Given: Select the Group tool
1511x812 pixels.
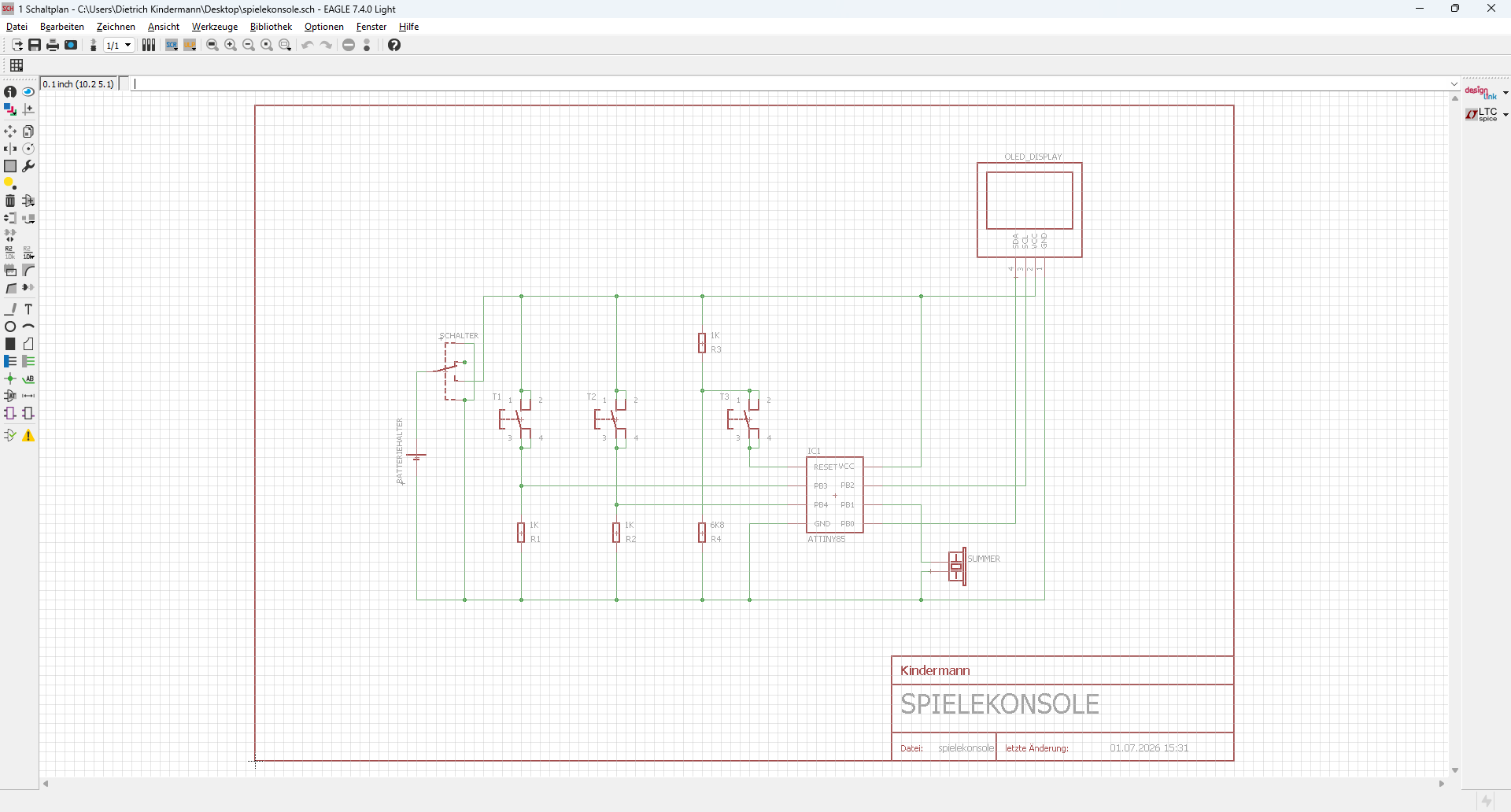Looking at the screenshot, I should point(10,166).
